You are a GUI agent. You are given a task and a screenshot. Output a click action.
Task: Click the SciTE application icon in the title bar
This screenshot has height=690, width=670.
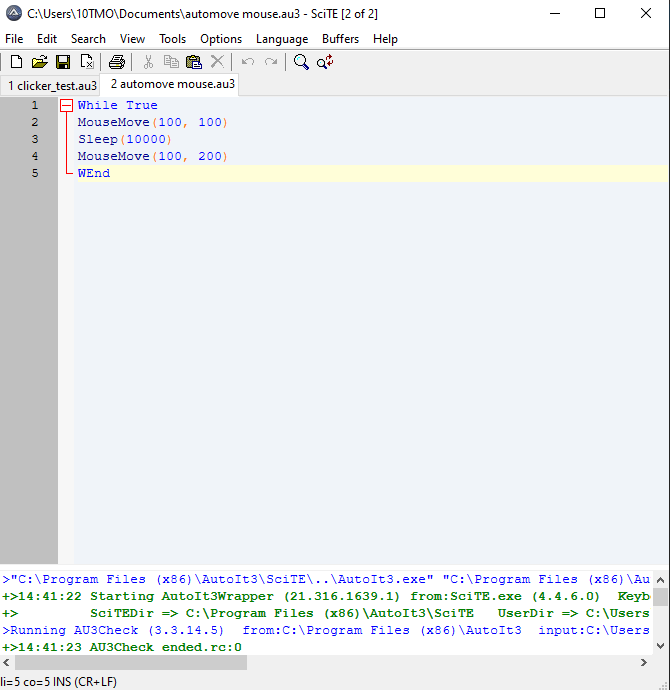[14, 13]
